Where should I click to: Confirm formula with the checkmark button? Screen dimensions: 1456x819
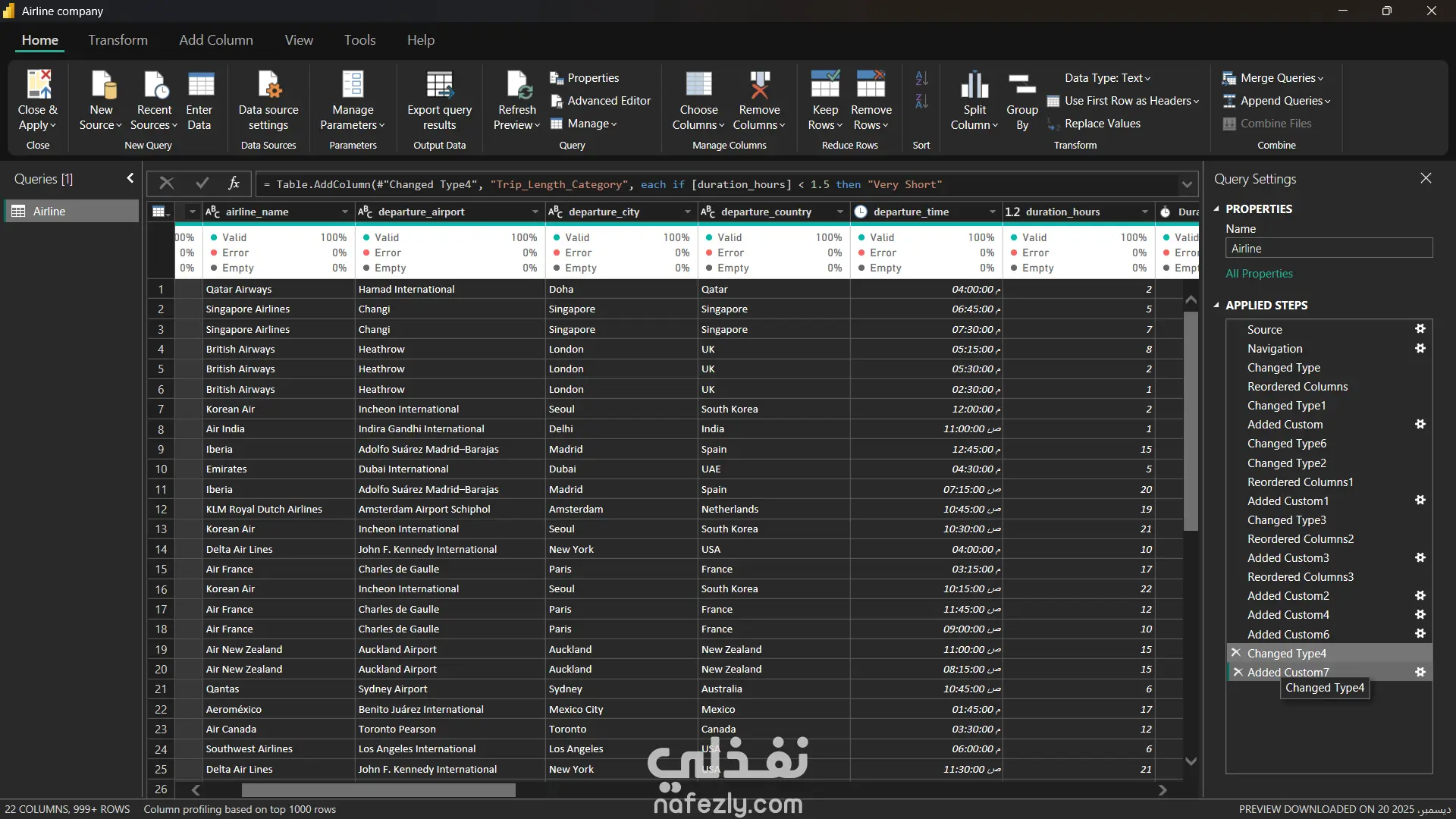202,184
